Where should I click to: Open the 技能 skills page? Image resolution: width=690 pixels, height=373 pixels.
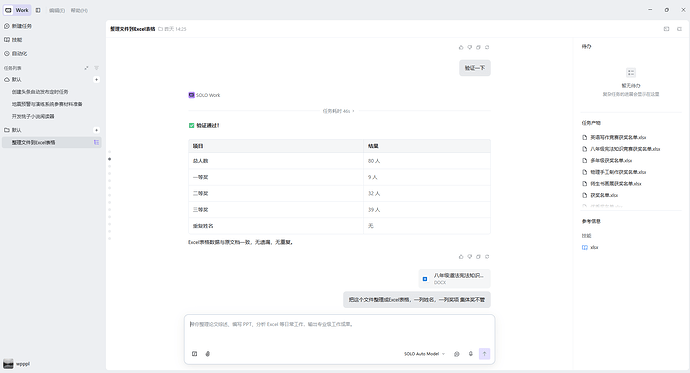[x=13, y=40]
